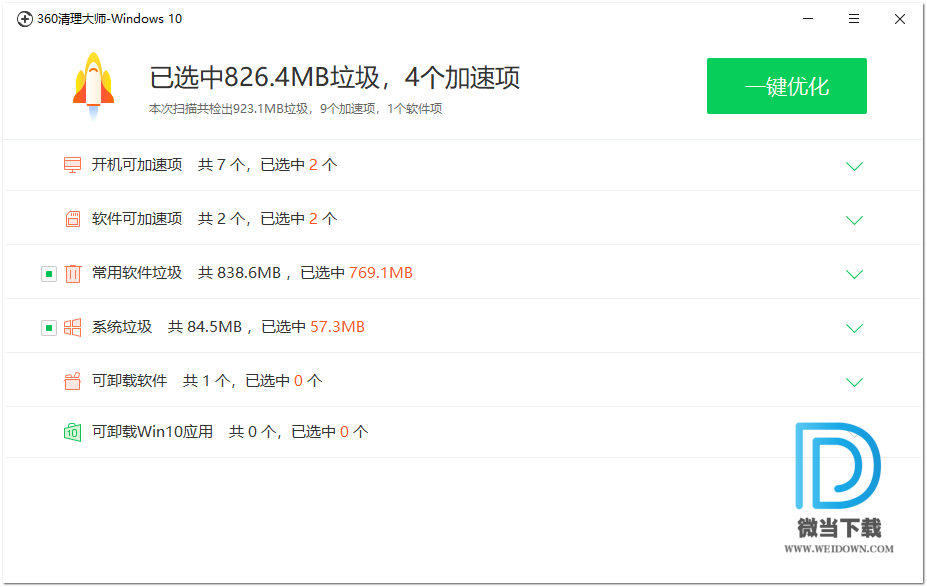
Task: Close the 360清理大师 window
Action: tap(900, 19)
